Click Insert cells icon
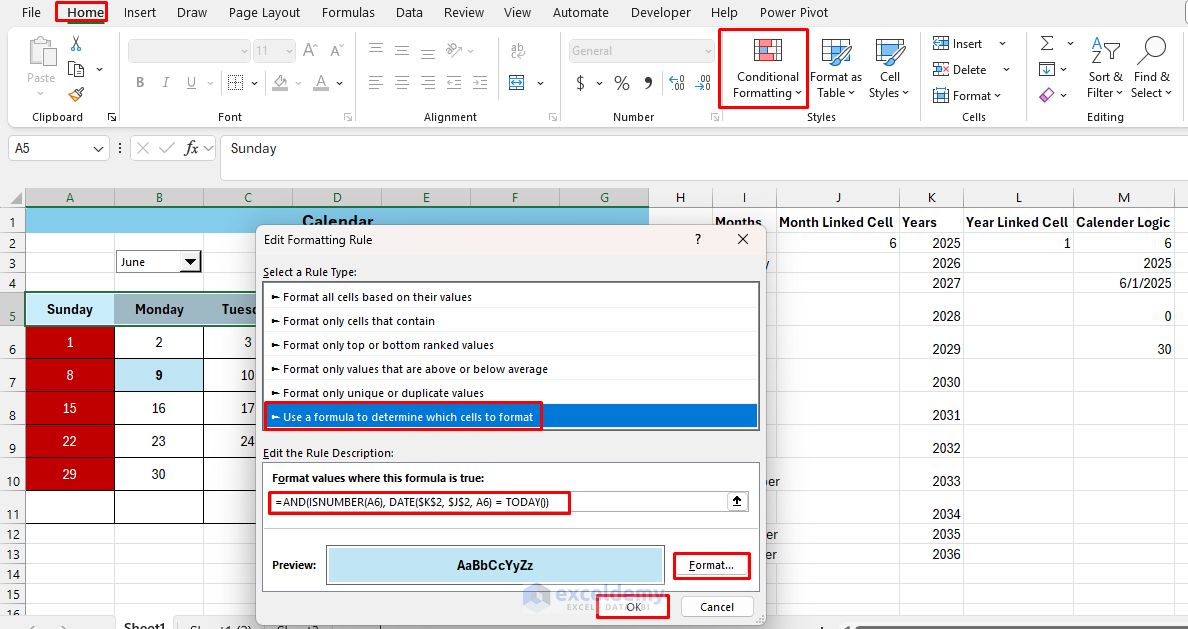This screenshot has height=629, width=1188. [x=941, y=43]
